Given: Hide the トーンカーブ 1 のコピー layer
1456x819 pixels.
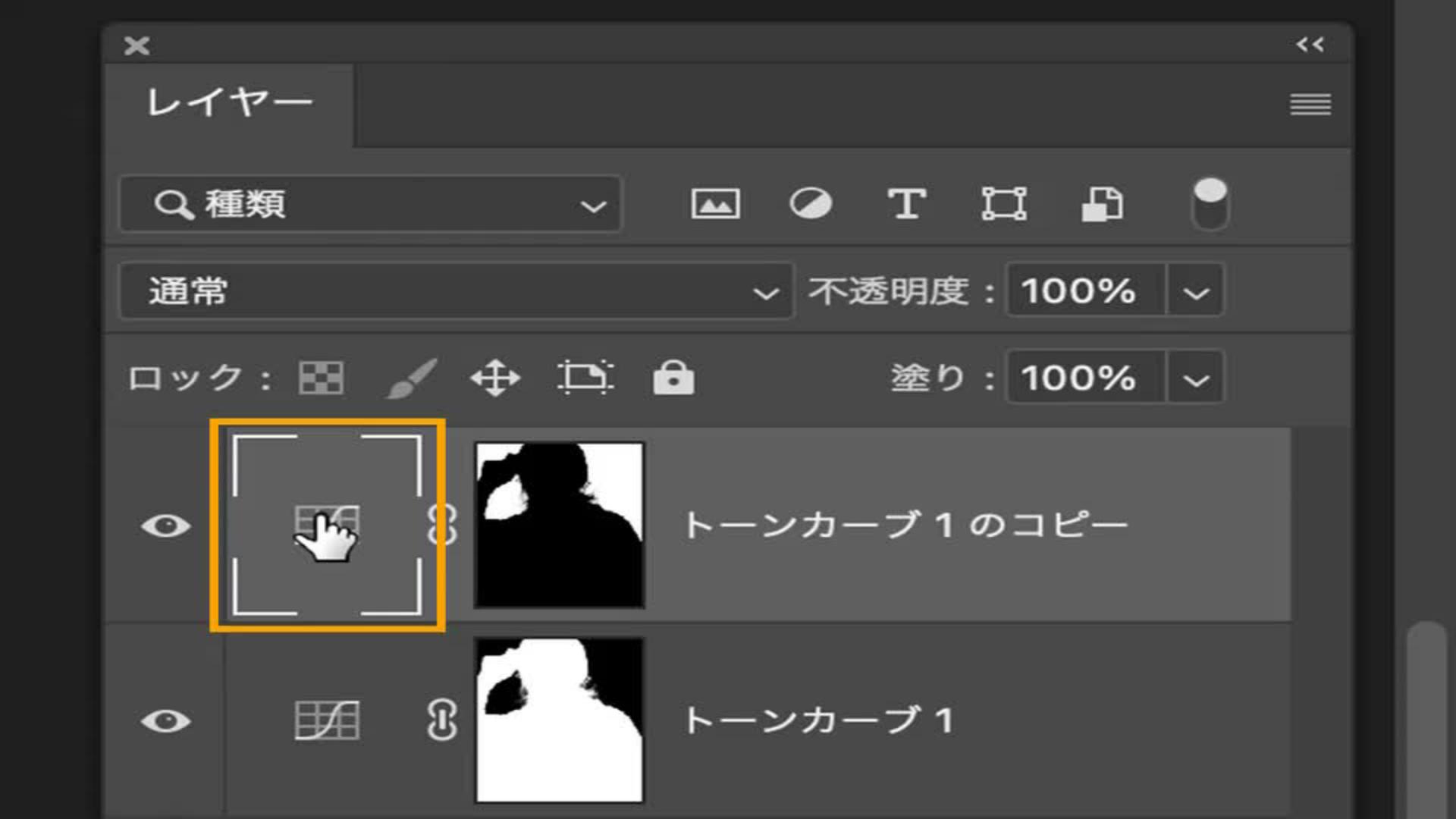Looking at the screenshot, I should point(165,526).
